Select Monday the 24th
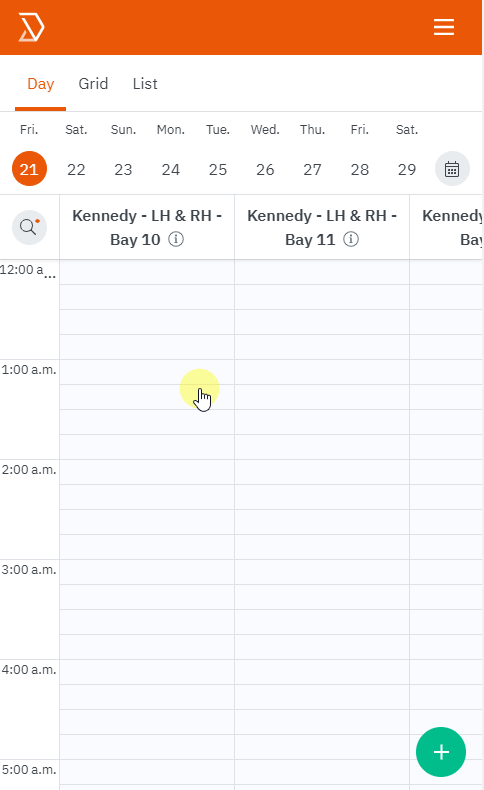The height and width of the screenshot is (790, 484). pos(171,169)
